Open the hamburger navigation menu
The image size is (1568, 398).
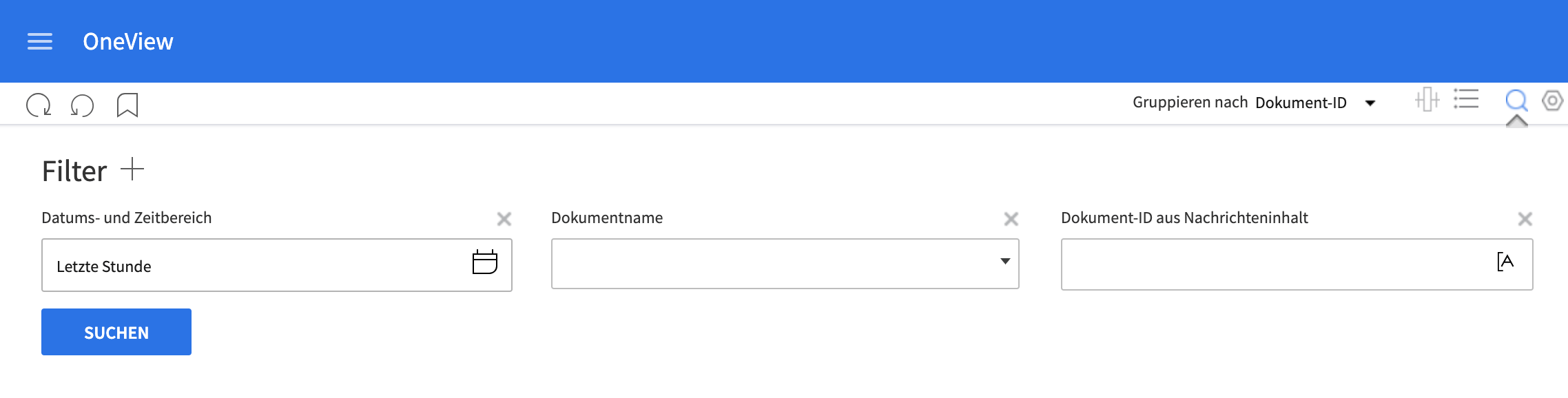click(x=40, y=42)
